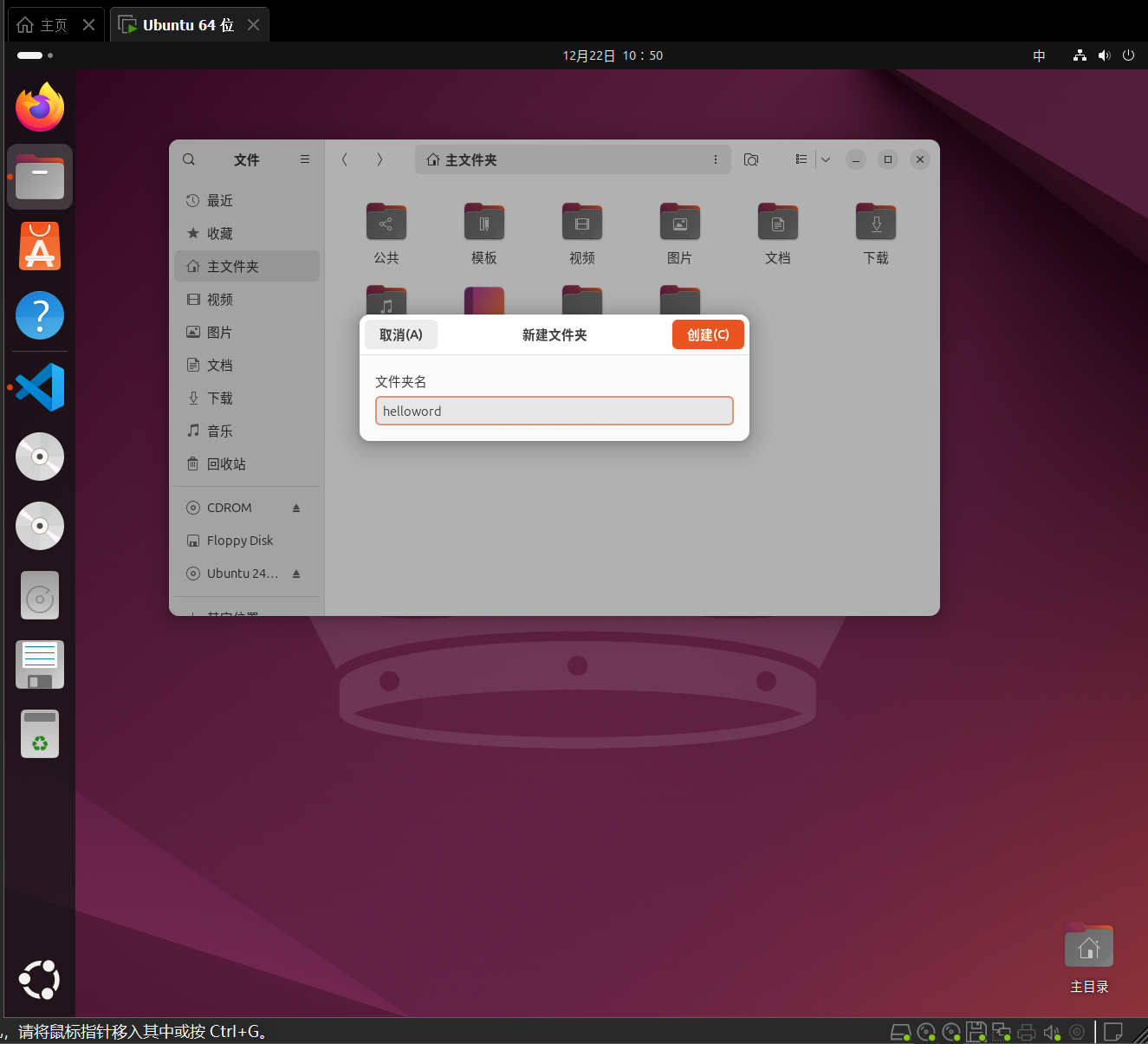The width and height of the screenshot is (1148, 1044).
Task: Click the grey disk drive icon in dock
Action: 40,595
